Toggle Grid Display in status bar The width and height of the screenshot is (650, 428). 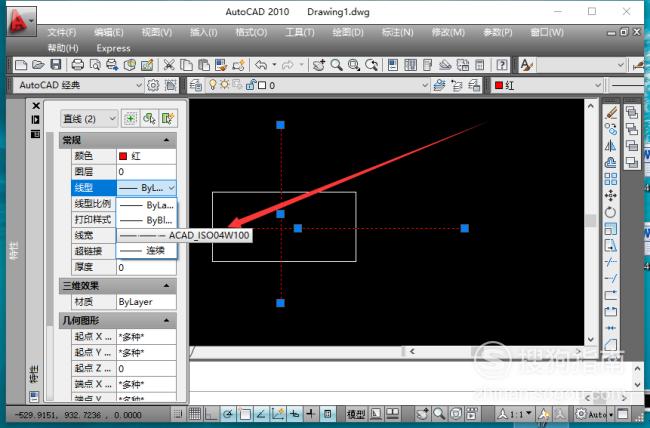pyautogui.click(x=194, y=414)
